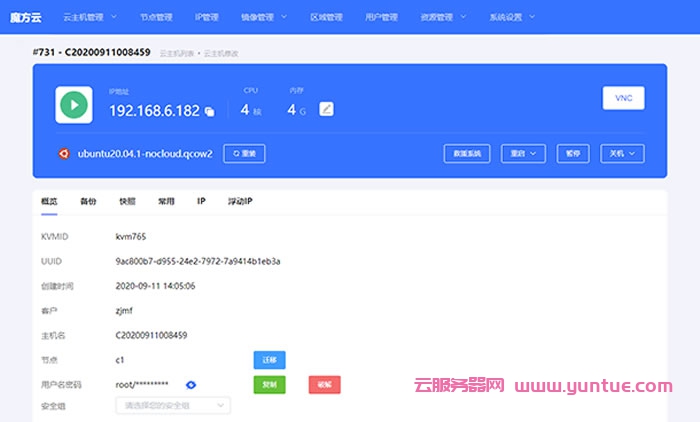Image resolution: width=700 pixels, height=422 pixels.
Task: Click the green 复制 button
Action: (269, 384)
